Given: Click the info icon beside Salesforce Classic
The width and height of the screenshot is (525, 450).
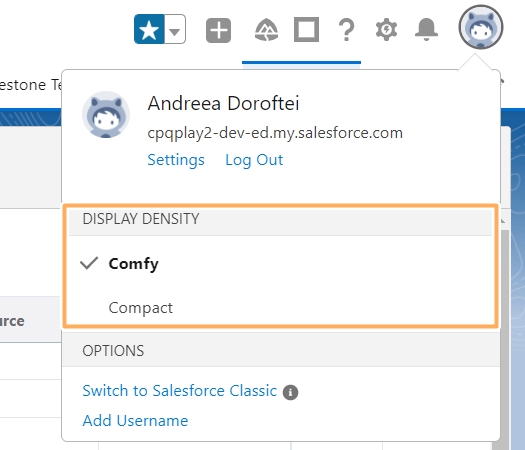Looking at the screenshot, I should click(290, 392).
